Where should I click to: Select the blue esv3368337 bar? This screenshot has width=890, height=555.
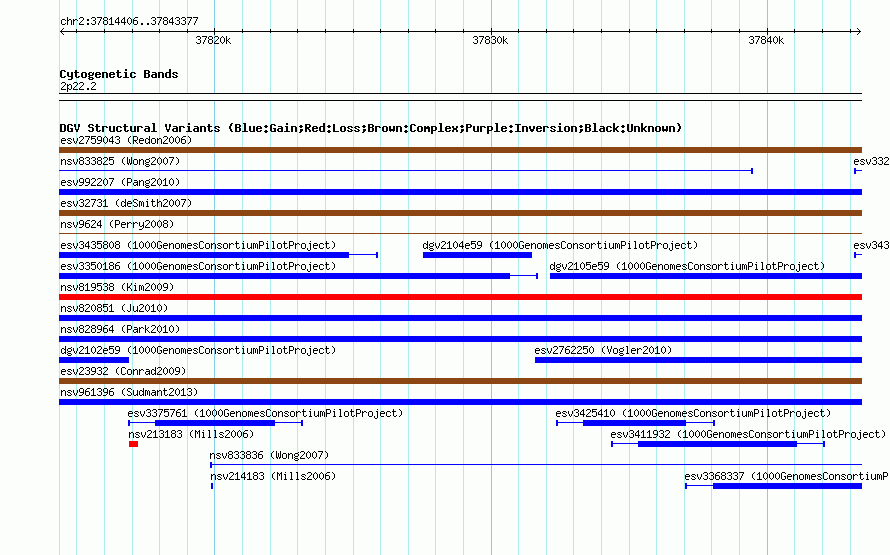point(774,486)
